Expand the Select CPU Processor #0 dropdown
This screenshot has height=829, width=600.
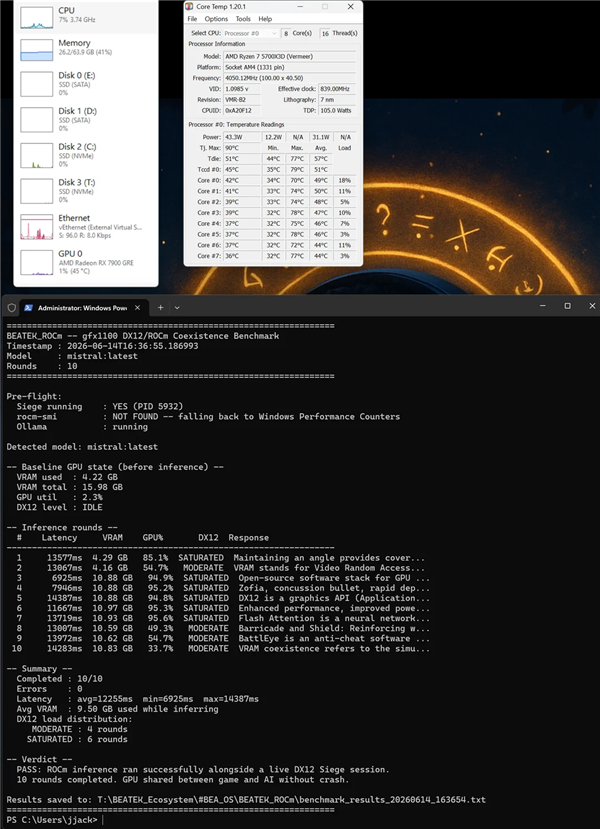251,33
